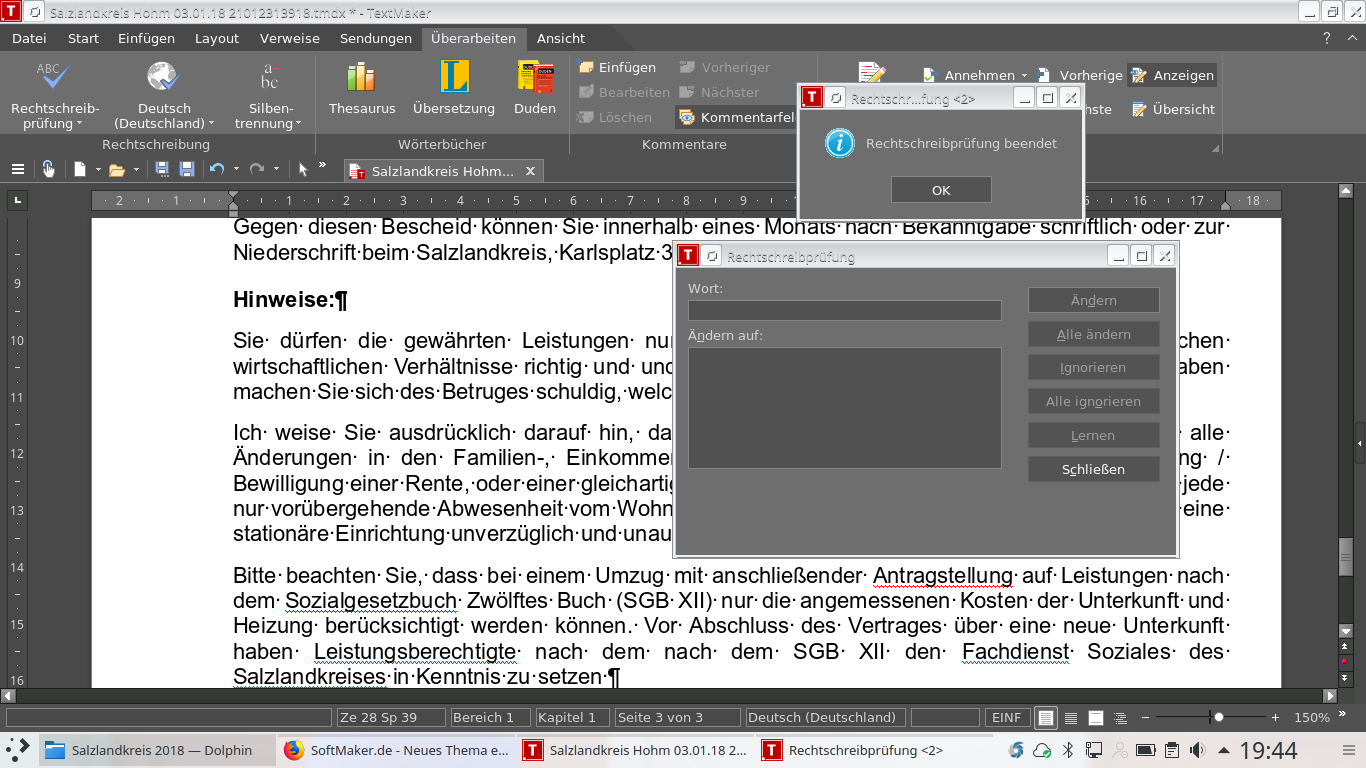
Task: Open the Annehmen dropdown arrow
Action: pos(1024,76)
